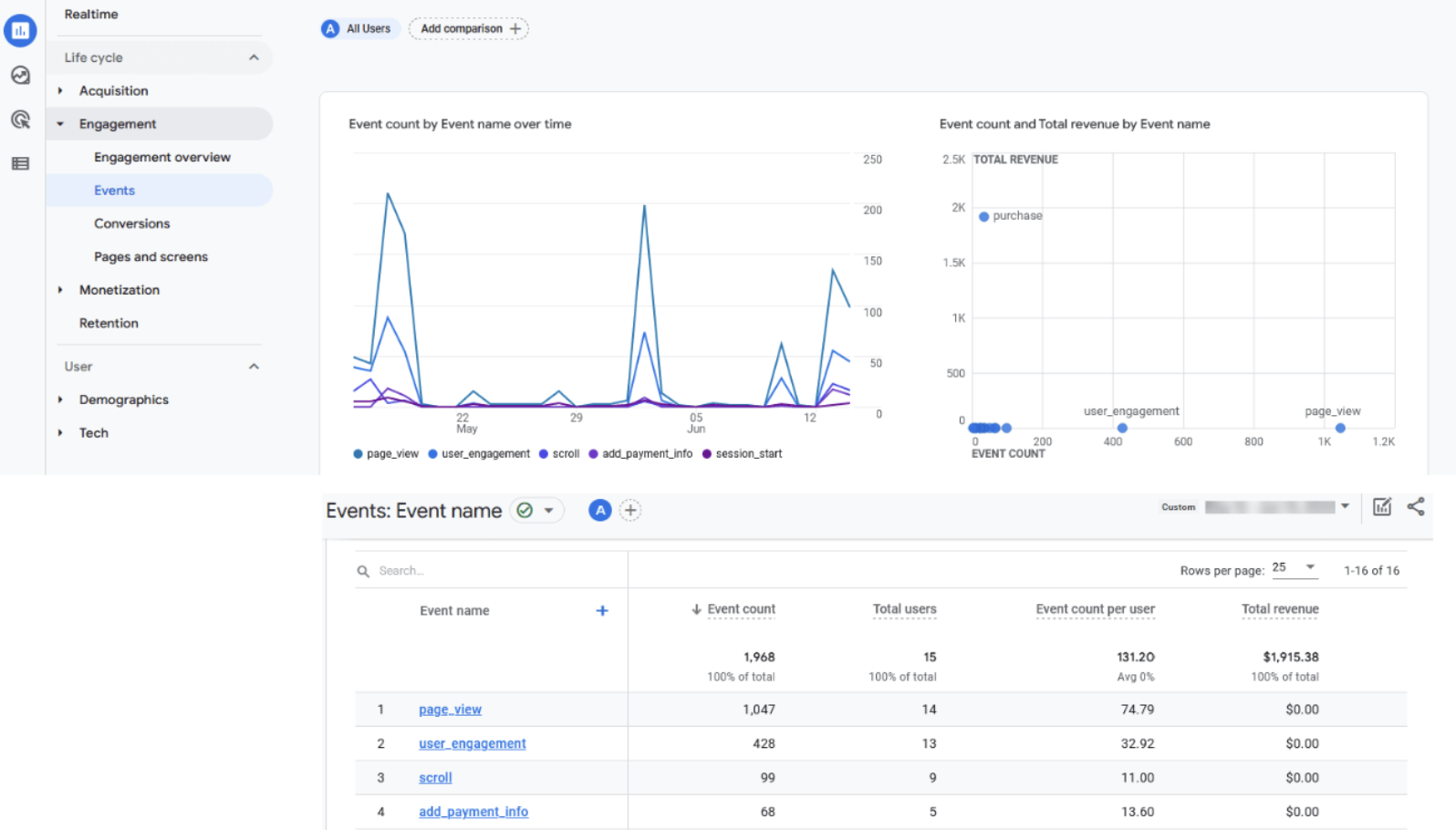Click the share report icon
1456x830 pixels.
pyautogui.click(x=1415, y=507)
